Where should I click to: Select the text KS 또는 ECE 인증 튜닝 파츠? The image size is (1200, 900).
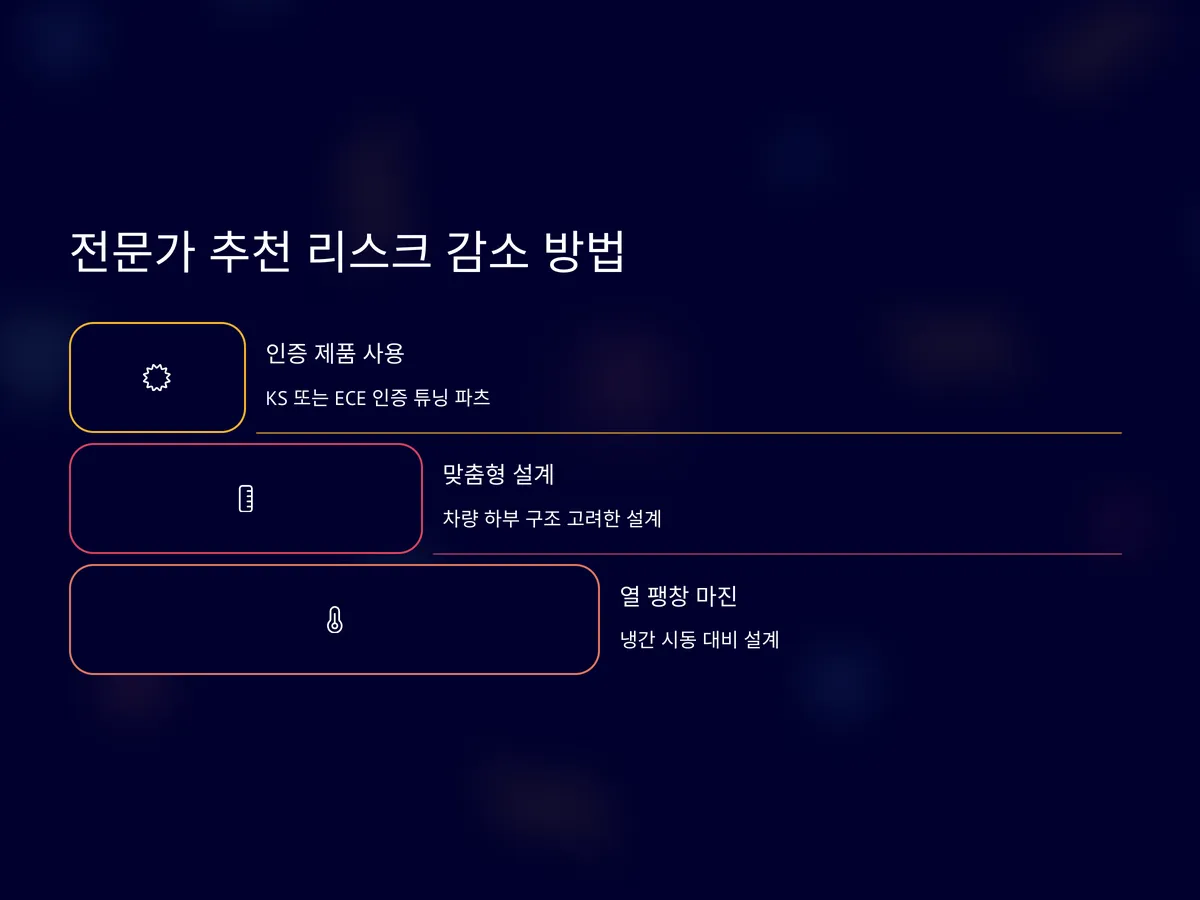tap(378, 397)
